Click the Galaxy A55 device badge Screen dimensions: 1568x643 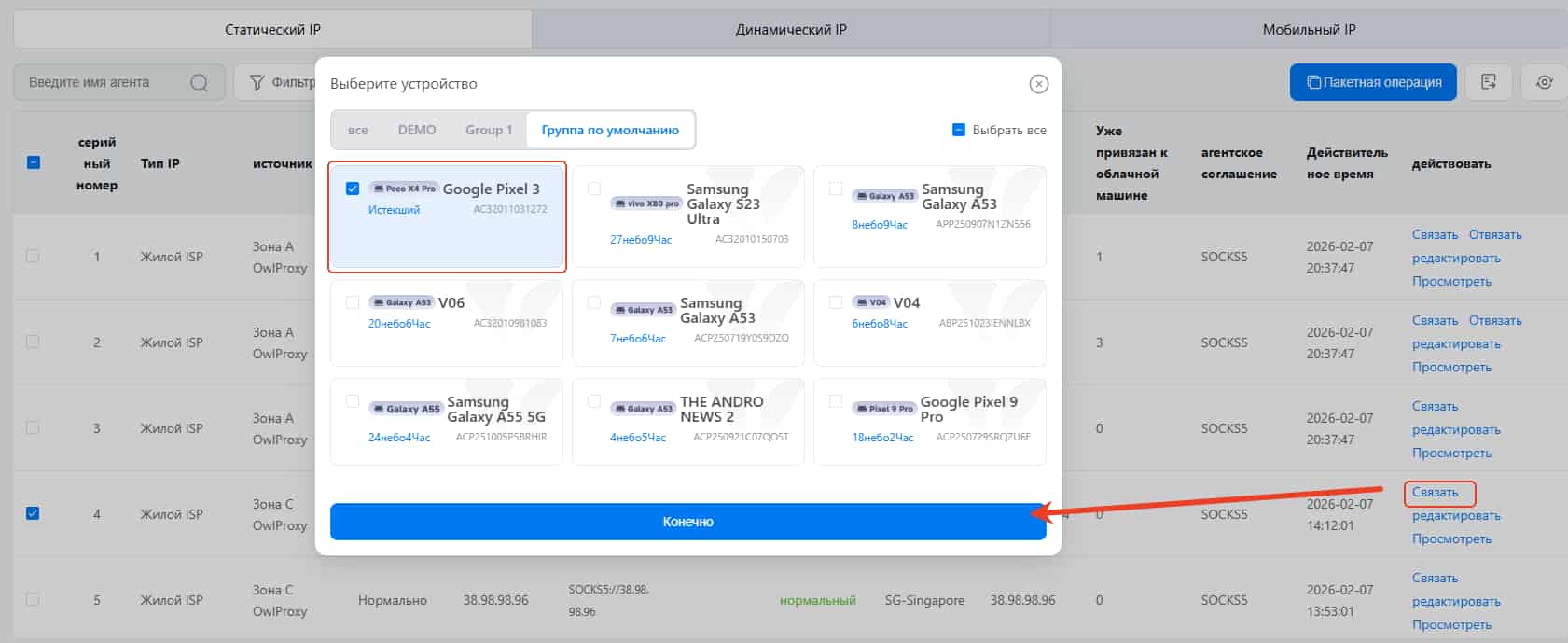point(406,409)
